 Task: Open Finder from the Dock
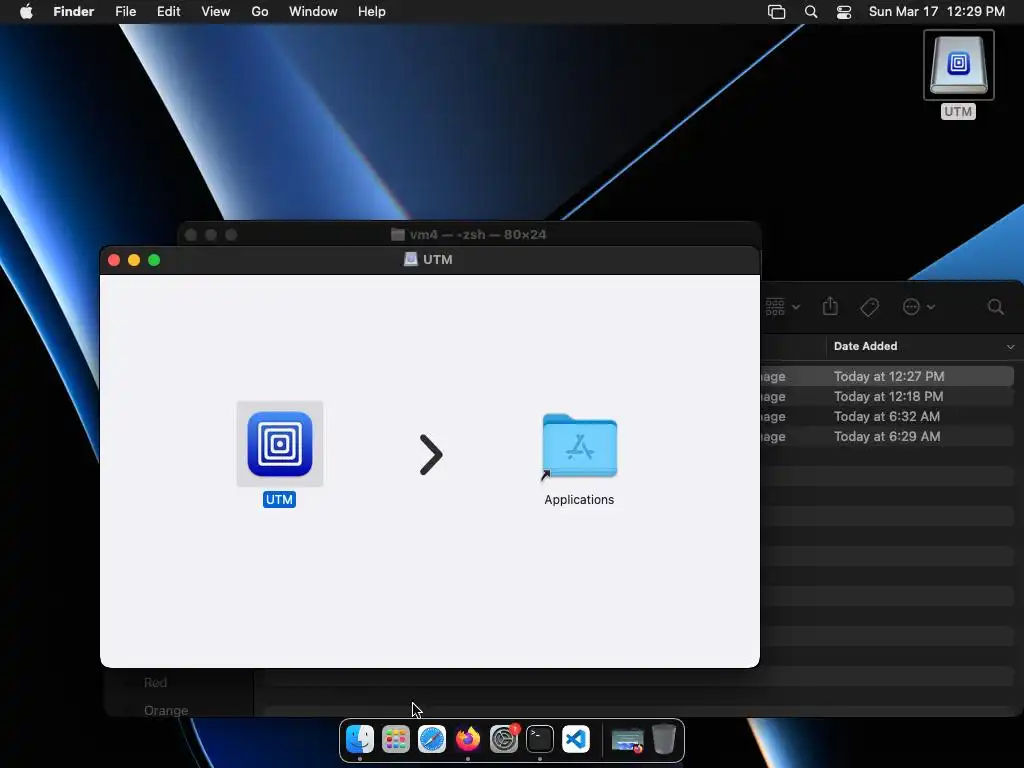click(x=360, y=739)
